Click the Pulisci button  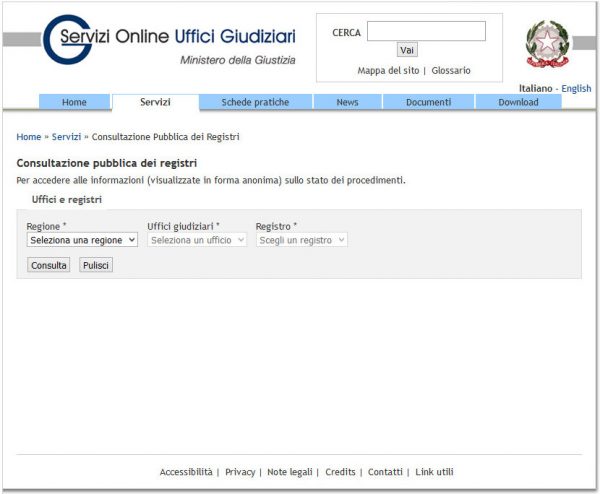(x=96, y=265)
